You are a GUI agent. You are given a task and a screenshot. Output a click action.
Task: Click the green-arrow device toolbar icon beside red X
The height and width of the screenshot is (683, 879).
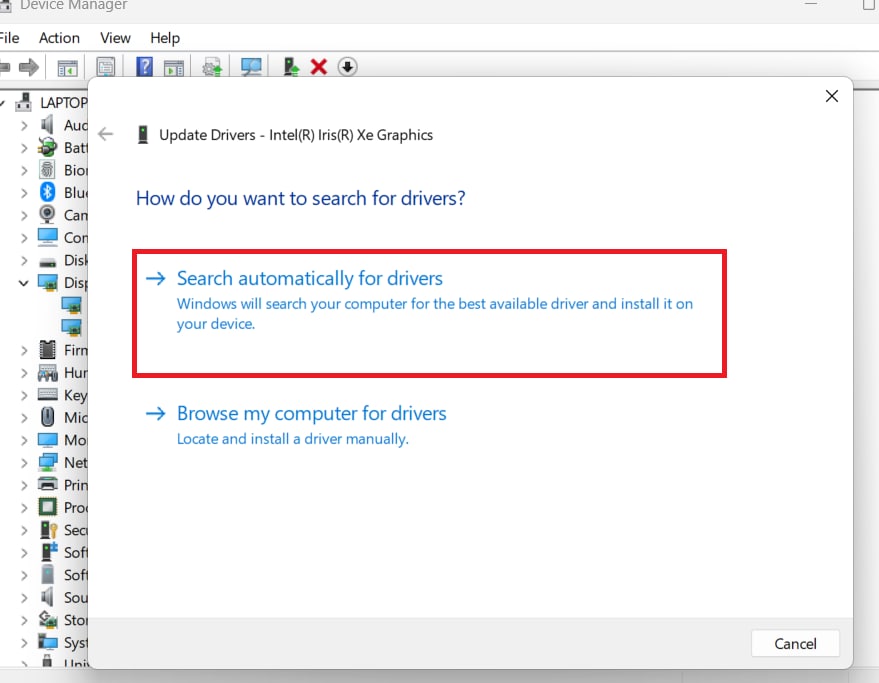pyautogui.click(x=291, y=67)
